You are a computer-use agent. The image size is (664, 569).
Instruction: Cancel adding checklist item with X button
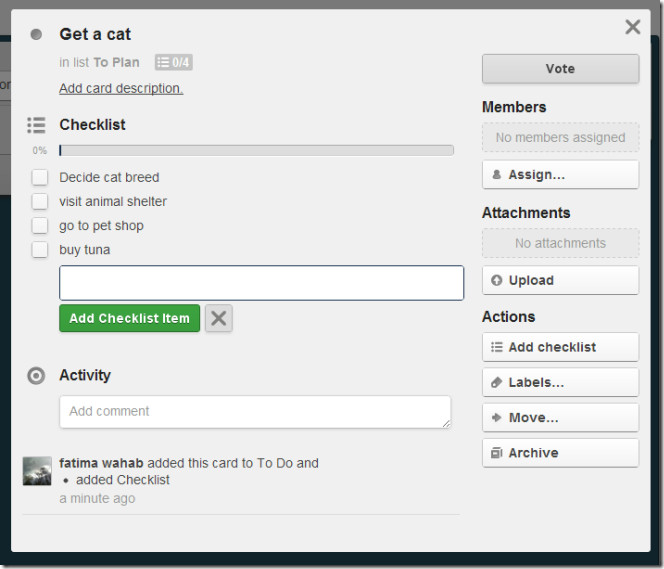tap(219, 318)
